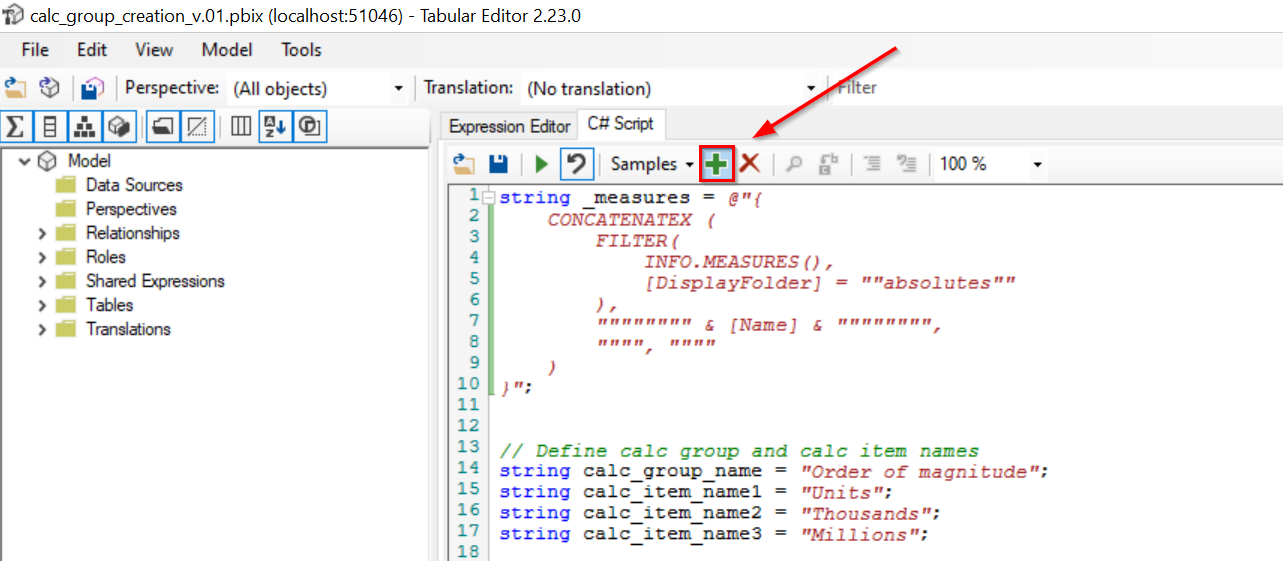Toggle display folders view icon
The width and height of the screenshot is (1283, 561).
tap(163, 126)
